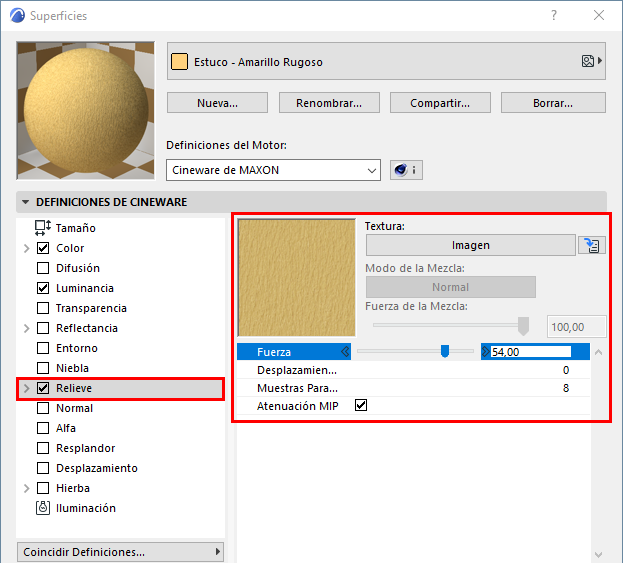Click the Tamaño size icon
623x563 pixels.
43,228
